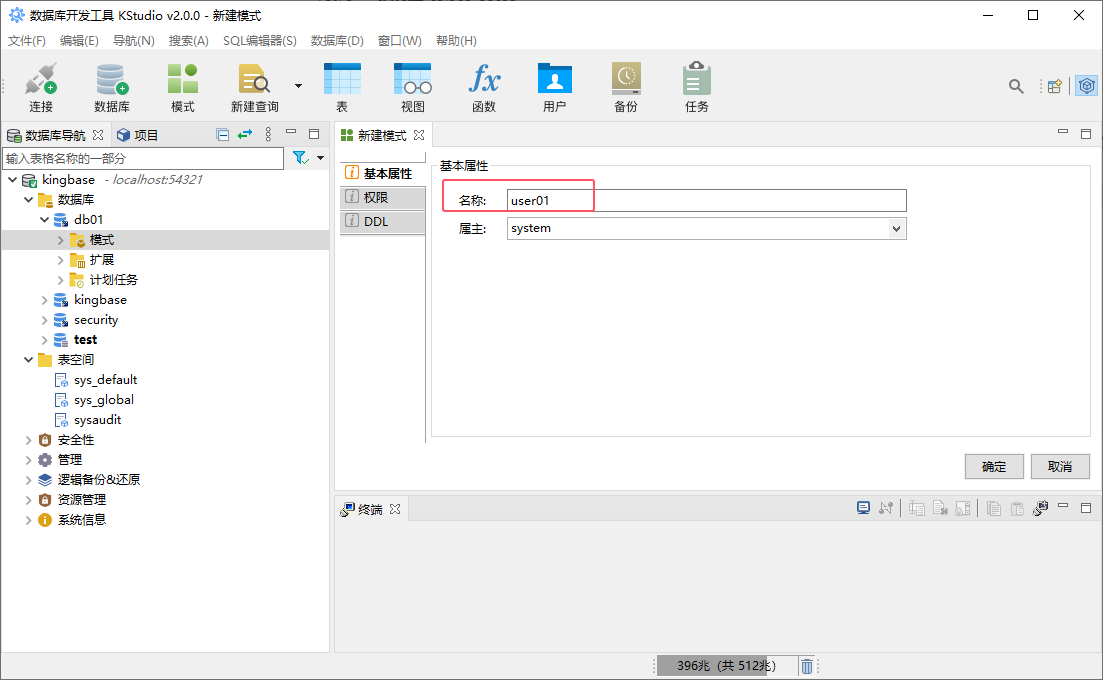The width and height of the screenshot is (1103, 680).
Task: Open the 属主 owner dropdown
Action: tap(896, 229)
